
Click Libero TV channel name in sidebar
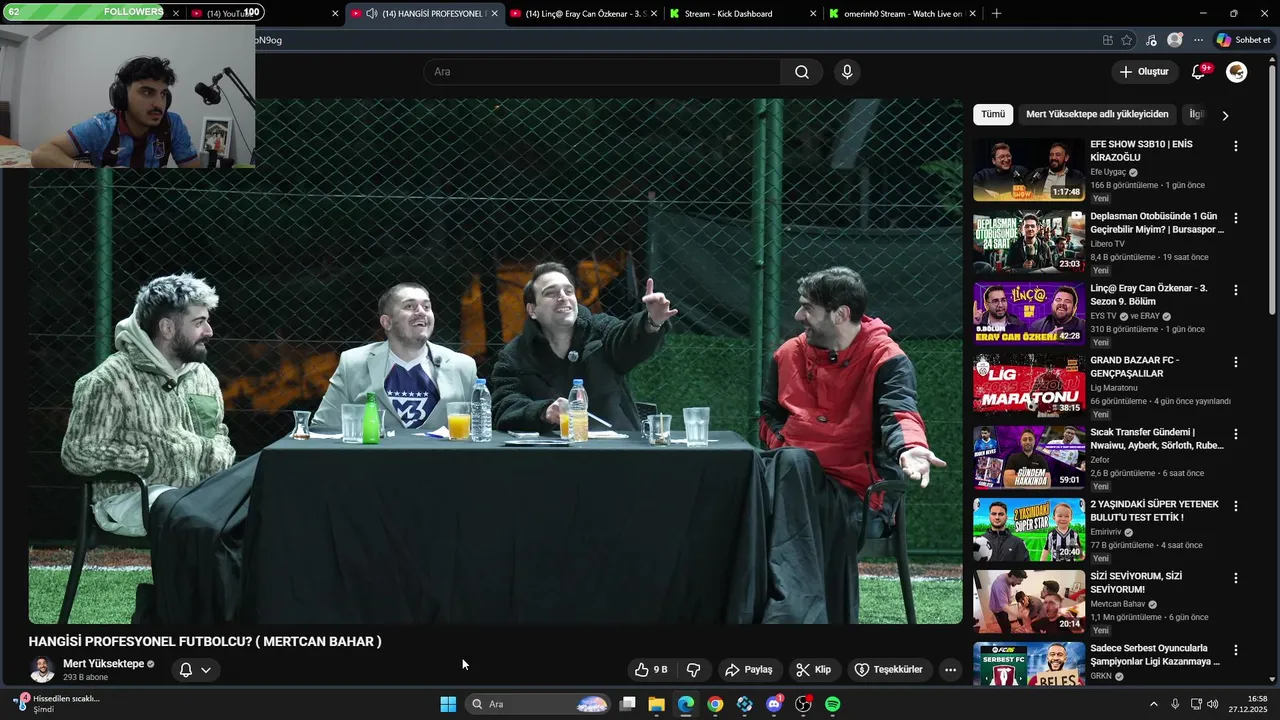point(1107,244)
